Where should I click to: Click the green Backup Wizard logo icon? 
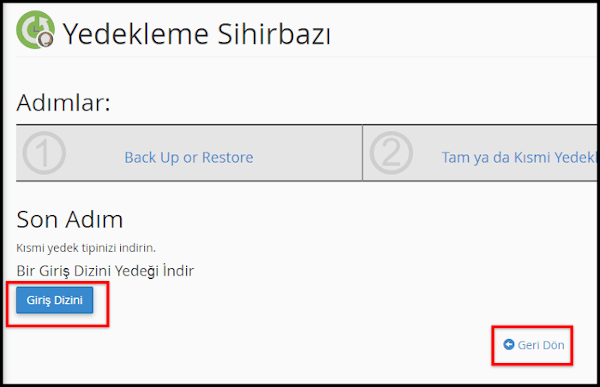(x=35, y=29)
